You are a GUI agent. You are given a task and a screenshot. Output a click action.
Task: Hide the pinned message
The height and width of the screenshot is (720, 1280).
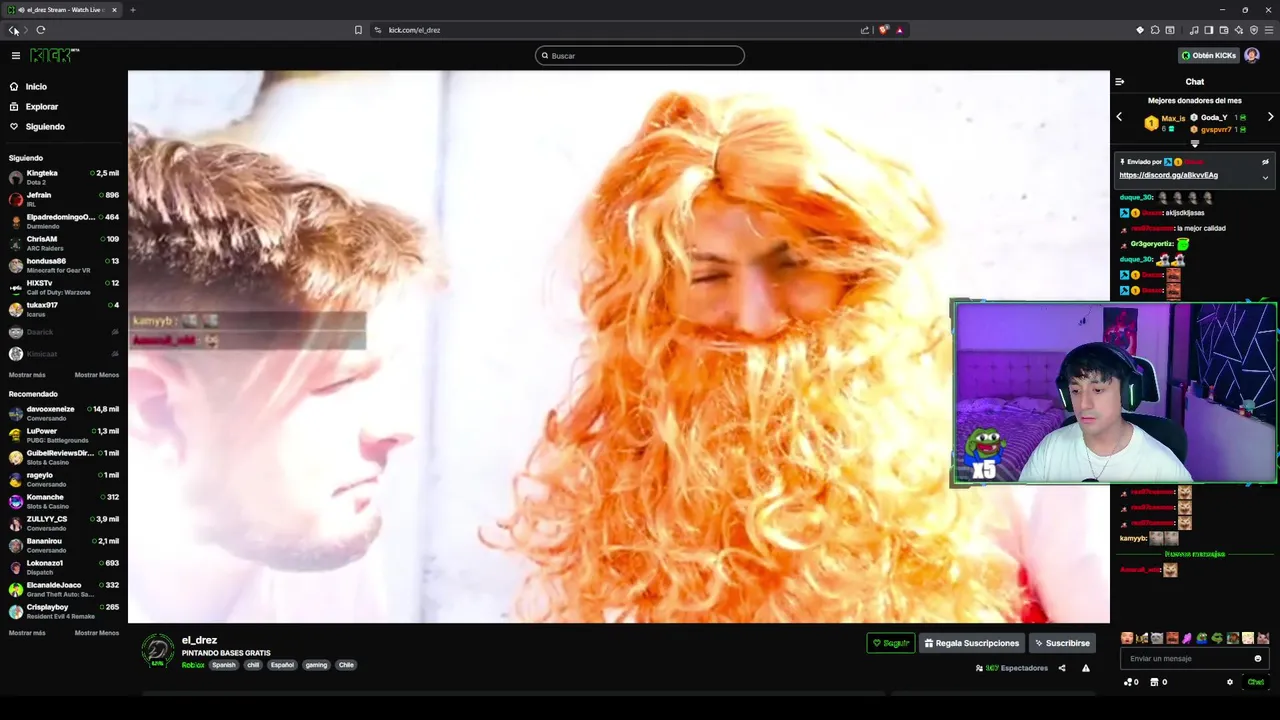coord(1265,162)
